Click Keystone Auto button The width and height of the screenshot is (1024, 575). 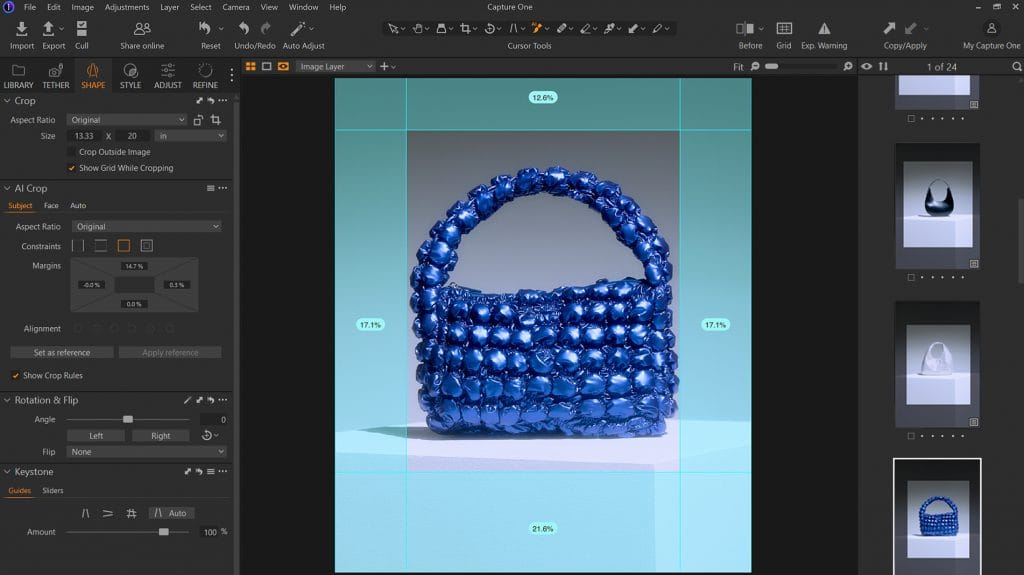click(170, 514)
